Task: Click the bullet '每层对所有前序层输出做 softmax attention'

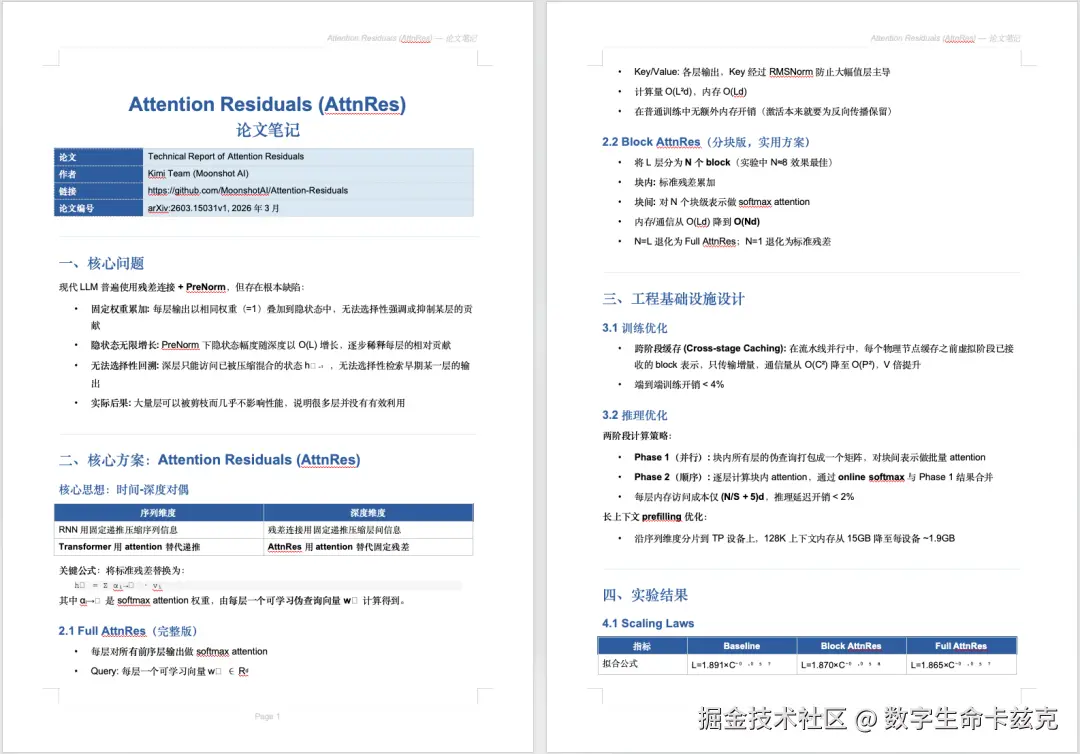Action: click(179, 651)
